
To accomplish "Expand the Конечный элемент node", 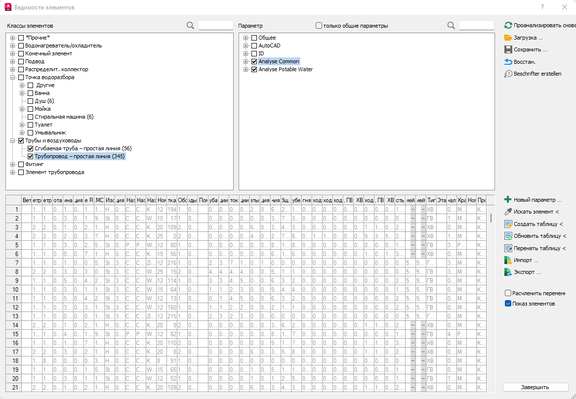I will (x=13, y=54).
